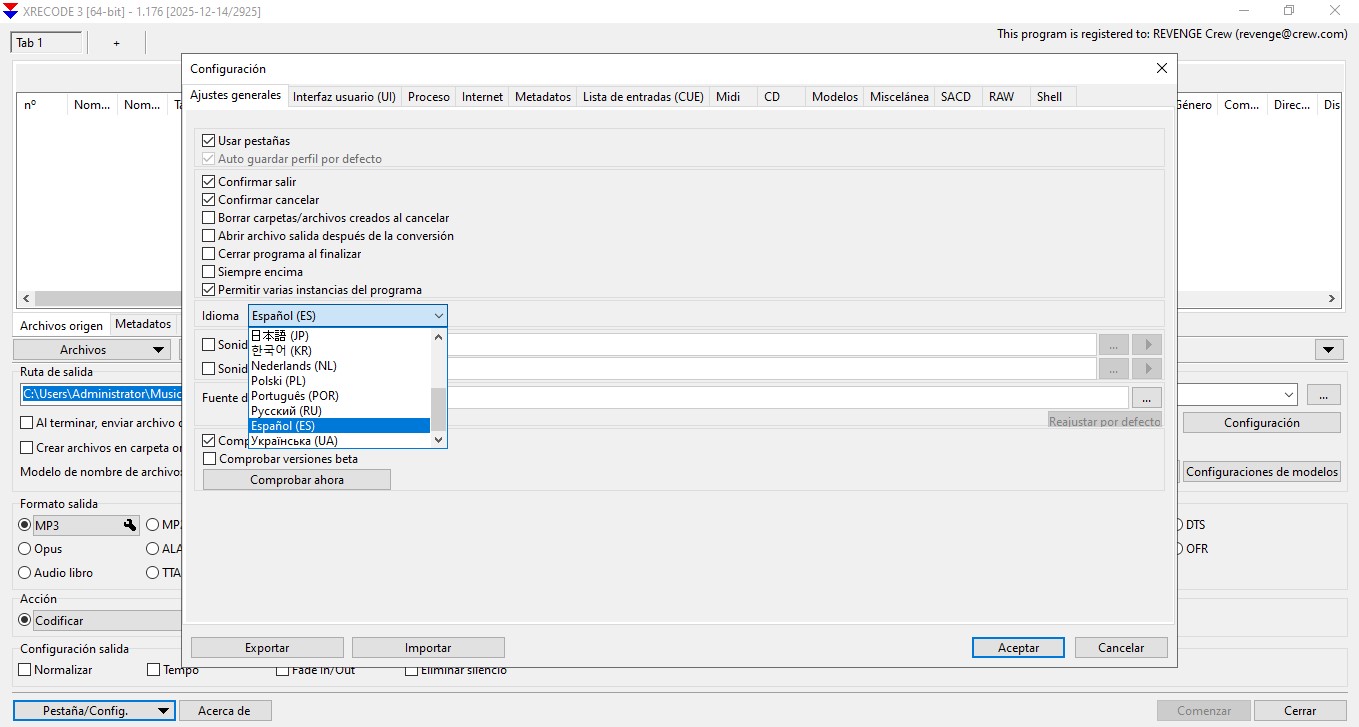The image size is (1359, 727).
Task: Open the ellipsis browser next to Fuente field
Action: [x=1146, y=397]
